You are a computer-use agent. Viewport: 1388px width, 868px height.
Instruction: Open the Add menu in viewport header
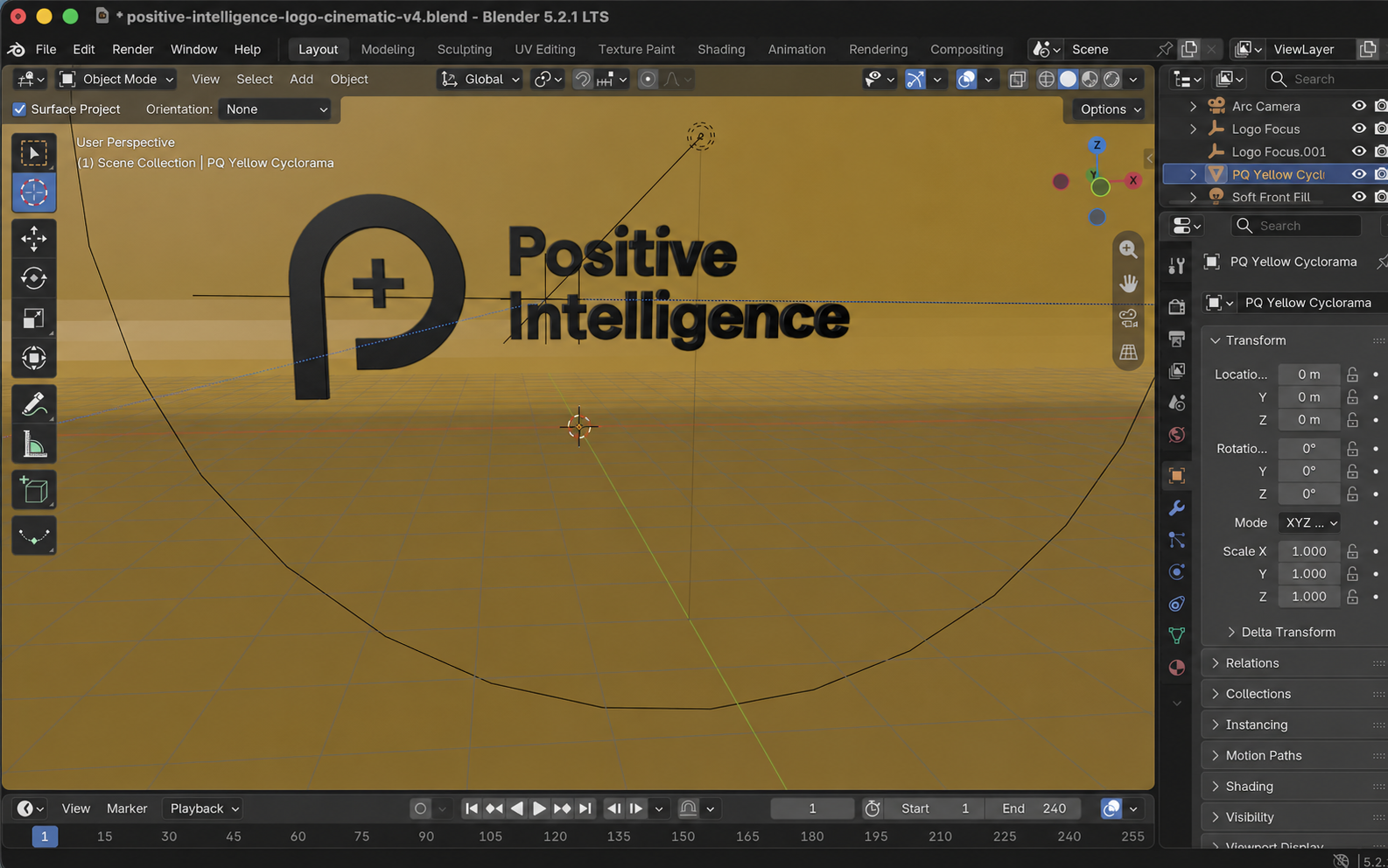[301, 80]
